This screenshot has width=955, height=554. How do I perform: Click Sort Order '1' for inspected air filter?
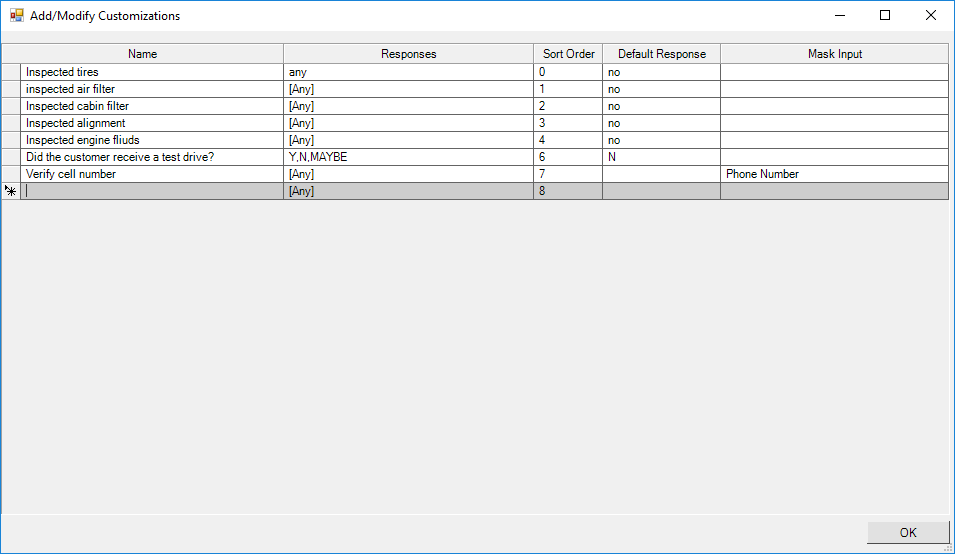[568, 89]
